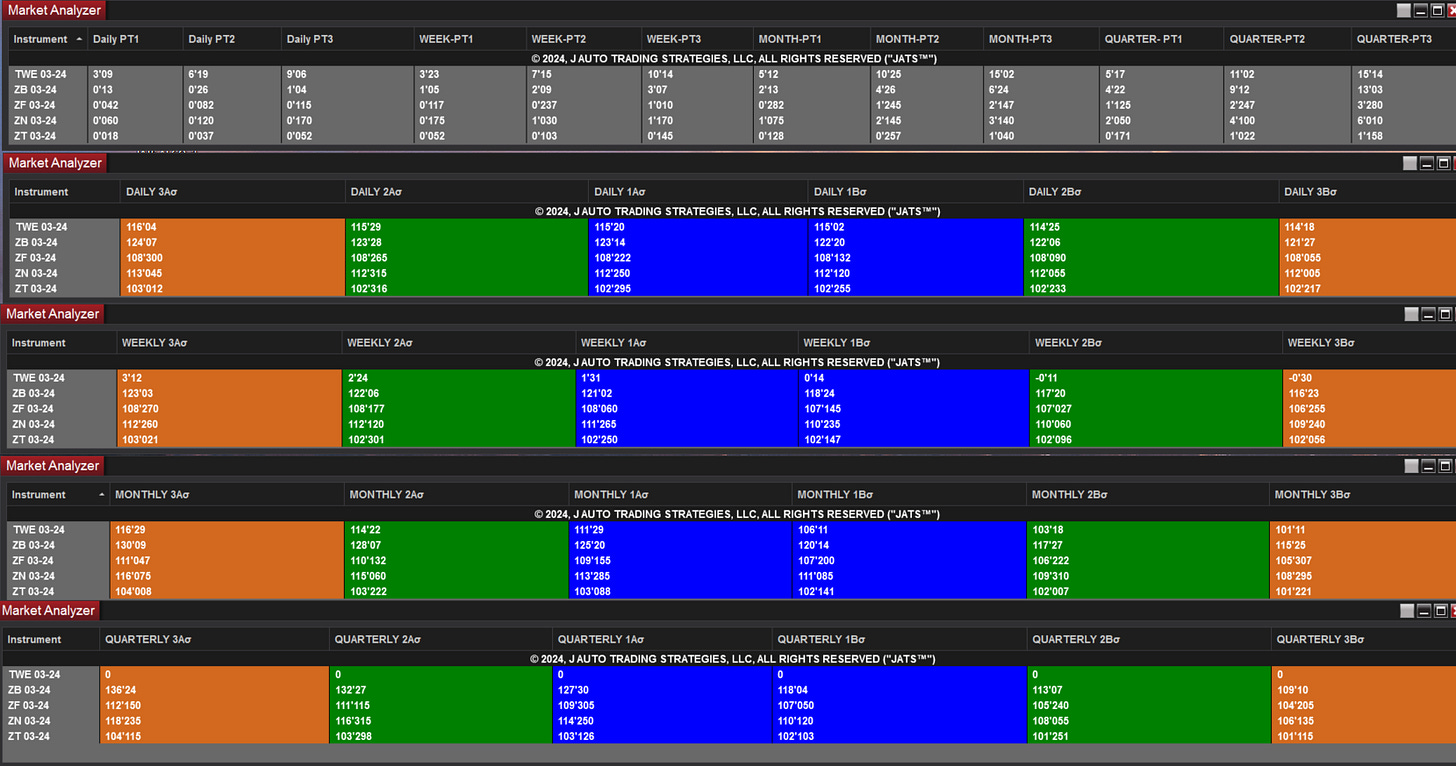1456x766 pixels.
Task: Click the QUARTER-PT2 column header
Action: point(1287,39)
